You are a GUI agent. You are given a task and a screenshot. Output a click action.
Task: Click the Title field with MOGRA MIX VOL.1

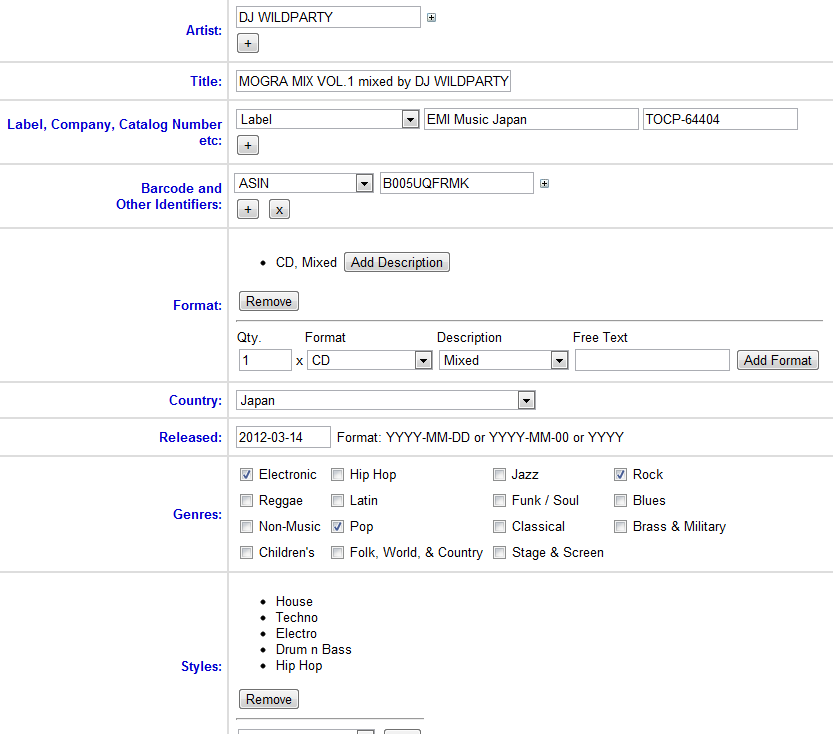click(x=373, y=81)
